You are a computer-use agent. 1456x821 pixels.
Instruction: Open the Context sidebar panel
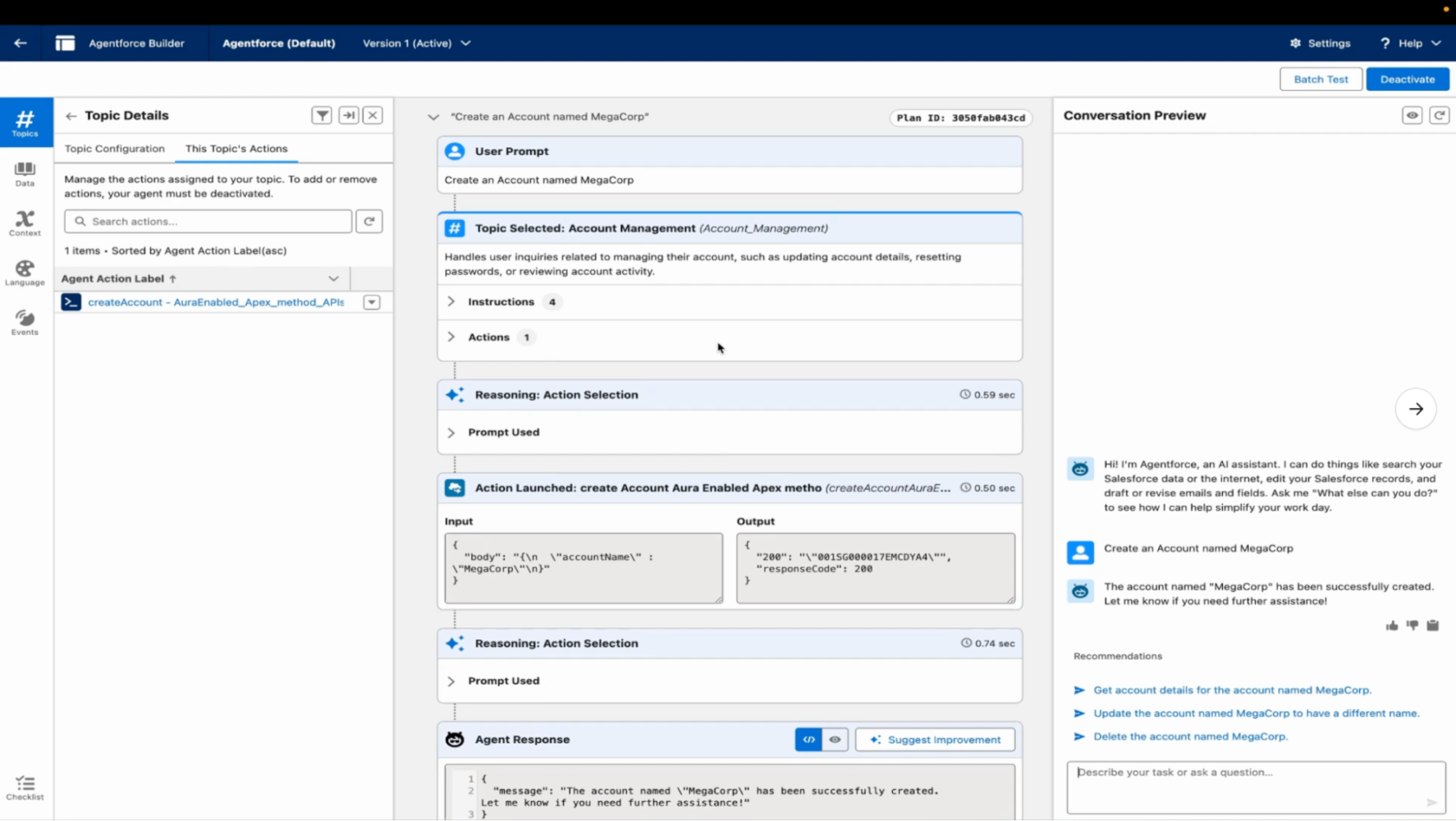pyautogui.click(x=25, y=222)
